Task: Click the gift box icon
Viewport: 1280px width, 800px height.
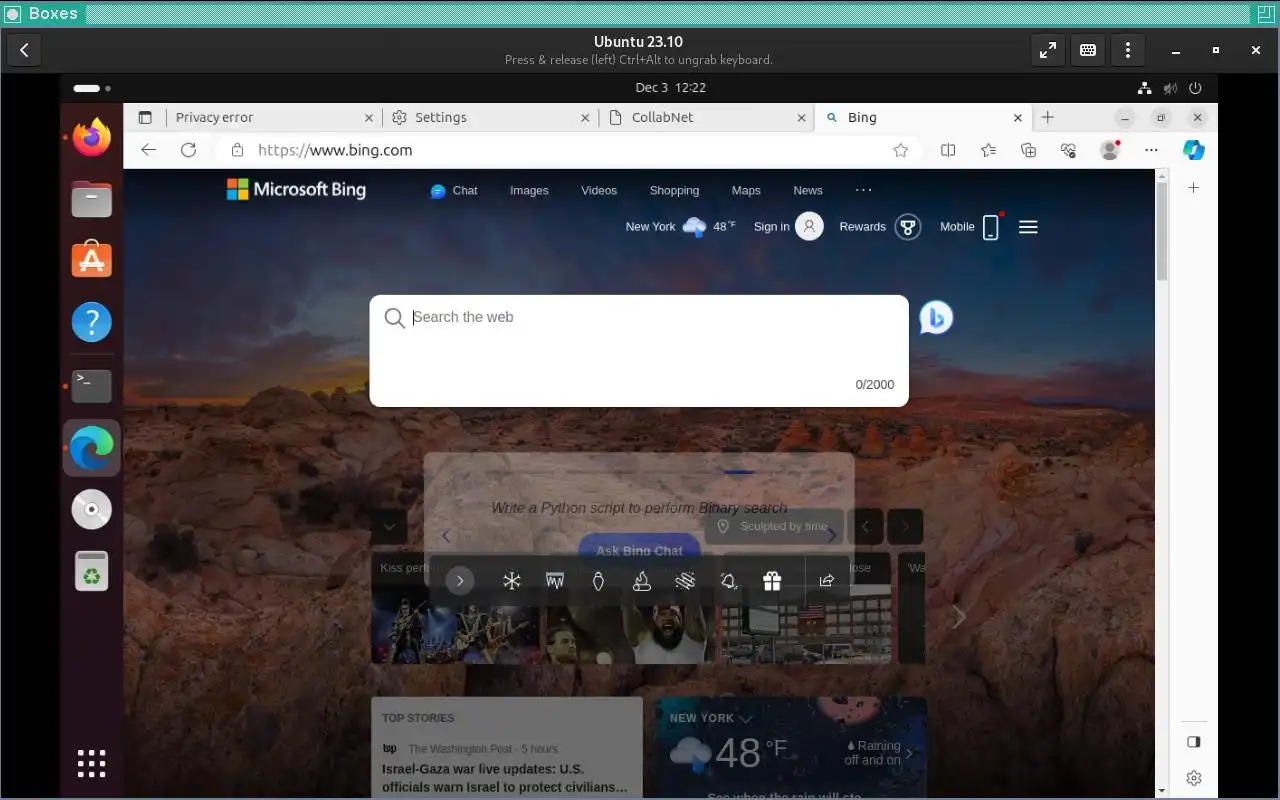Action: point(772,581)
